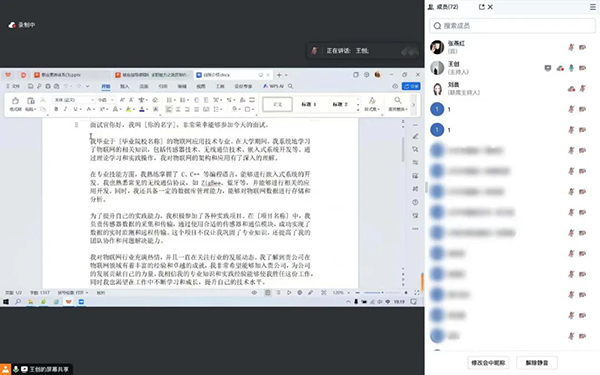
Task: Toggle the camera icon for host 王创
Action: point(582,68)
